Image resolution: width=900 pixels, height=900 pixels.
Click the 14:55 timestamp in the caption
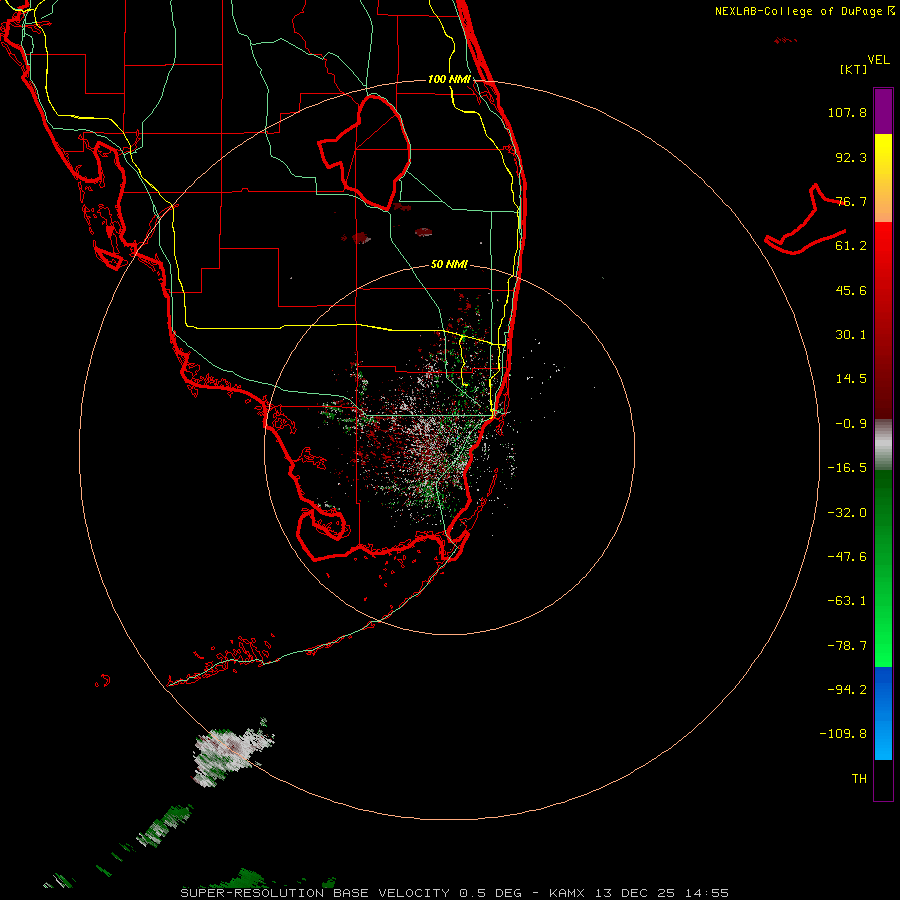(x=707, y=893)
